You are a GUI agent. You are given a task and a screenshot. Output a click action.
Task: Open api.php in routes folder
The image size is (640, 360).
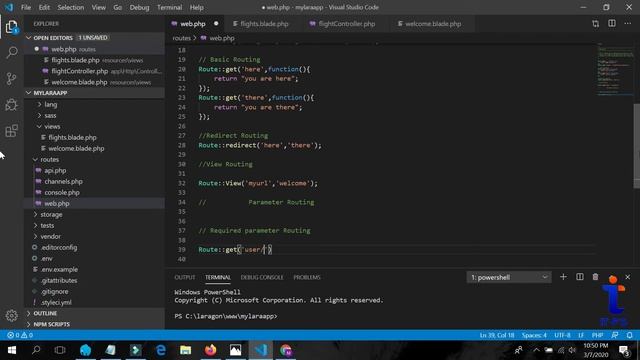56,171
